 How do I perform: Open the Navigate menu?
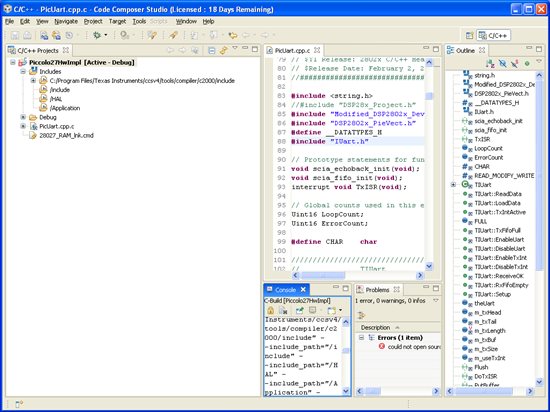pos(66,21)
